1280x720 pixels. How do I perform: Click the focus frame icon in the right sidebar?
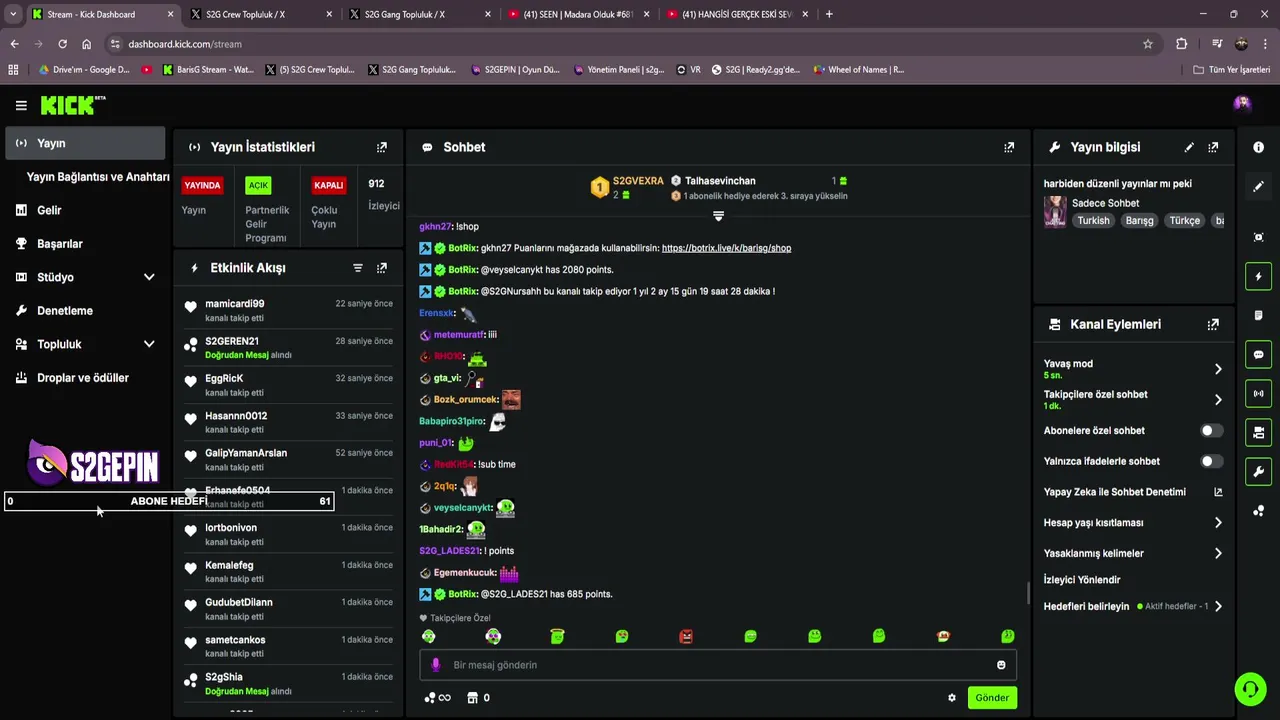coord(1258,237)
